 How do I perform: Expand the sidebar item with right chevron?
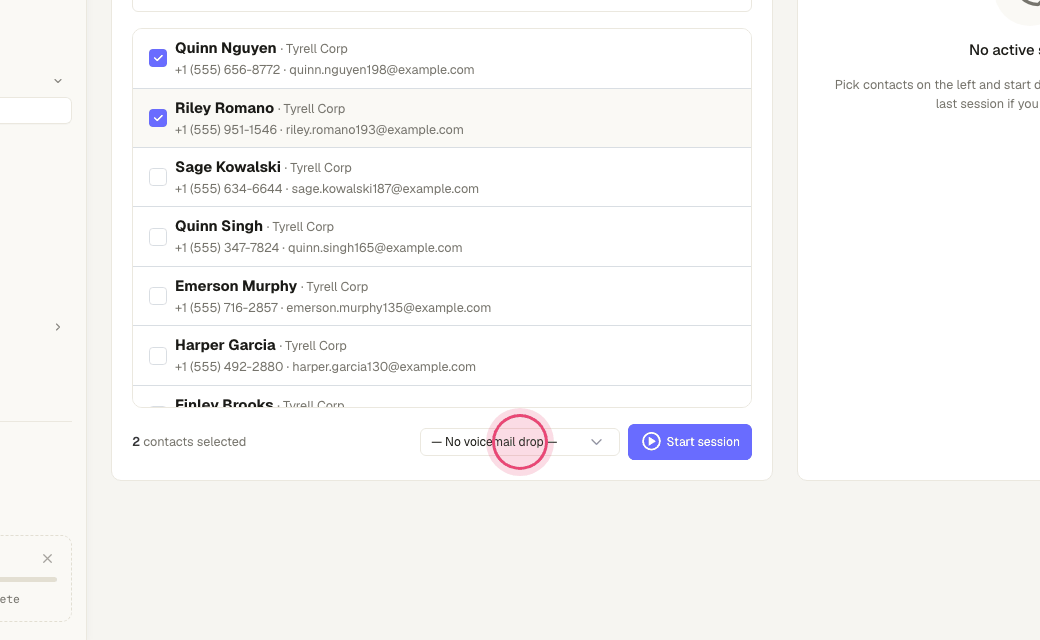tap(58, 327)
